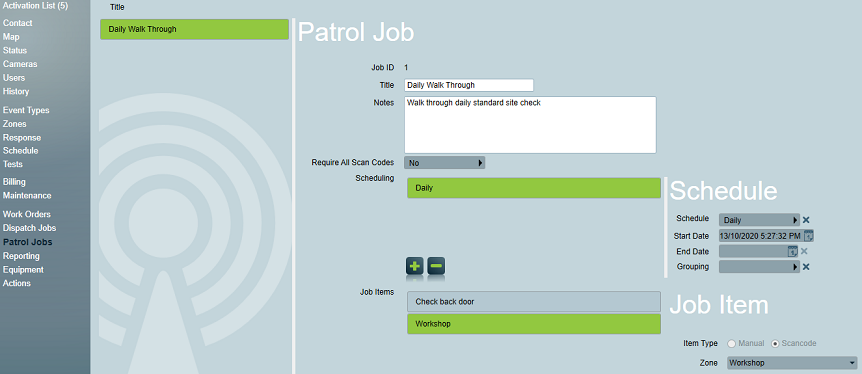Clear the Schedule field with X icon
Screen dimensions: 862x374
[806, 220]
